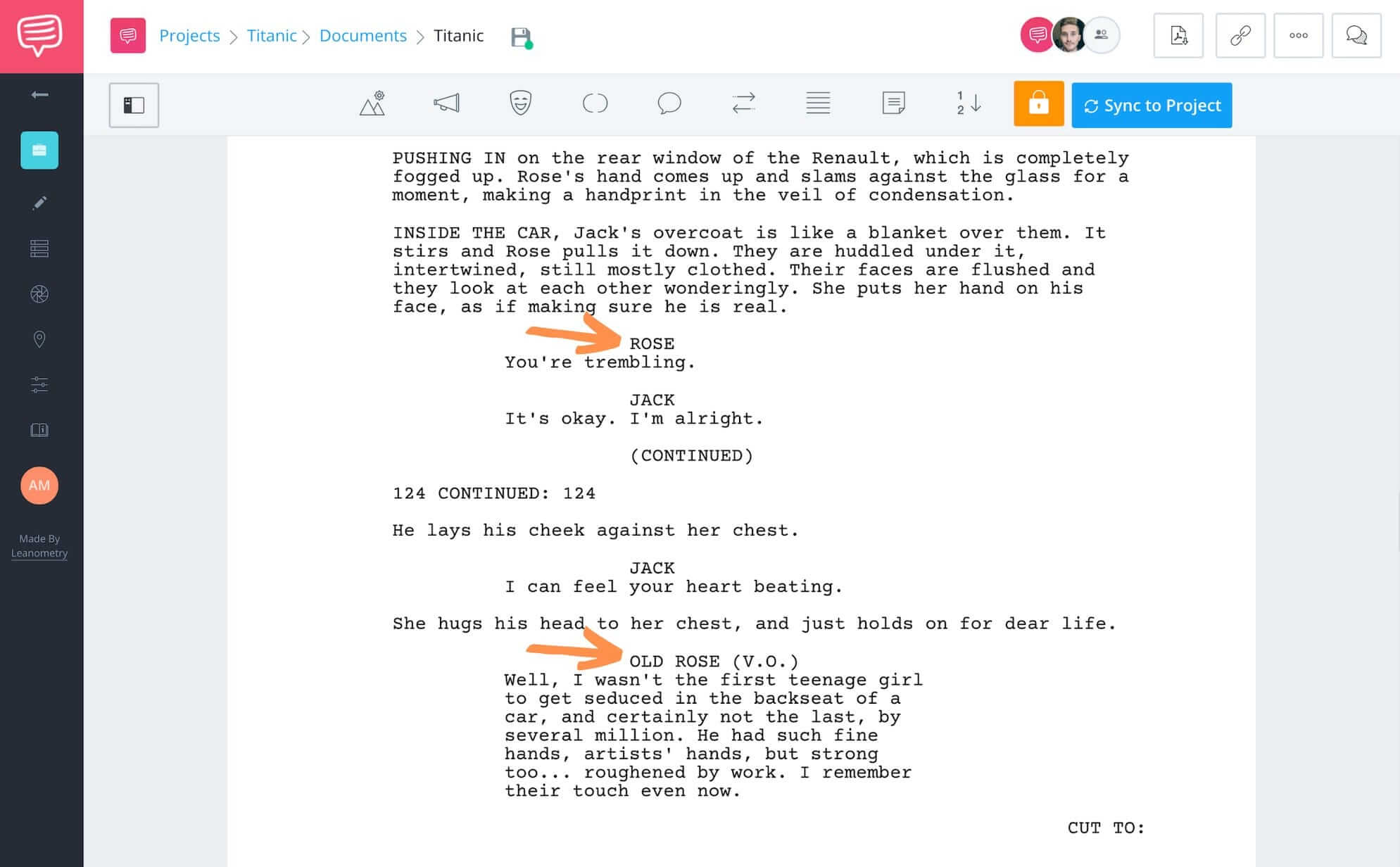The width and height of the screenshot is (1400, 867).
Task: Click the overflow three-dots menu
Action: 1299,35
